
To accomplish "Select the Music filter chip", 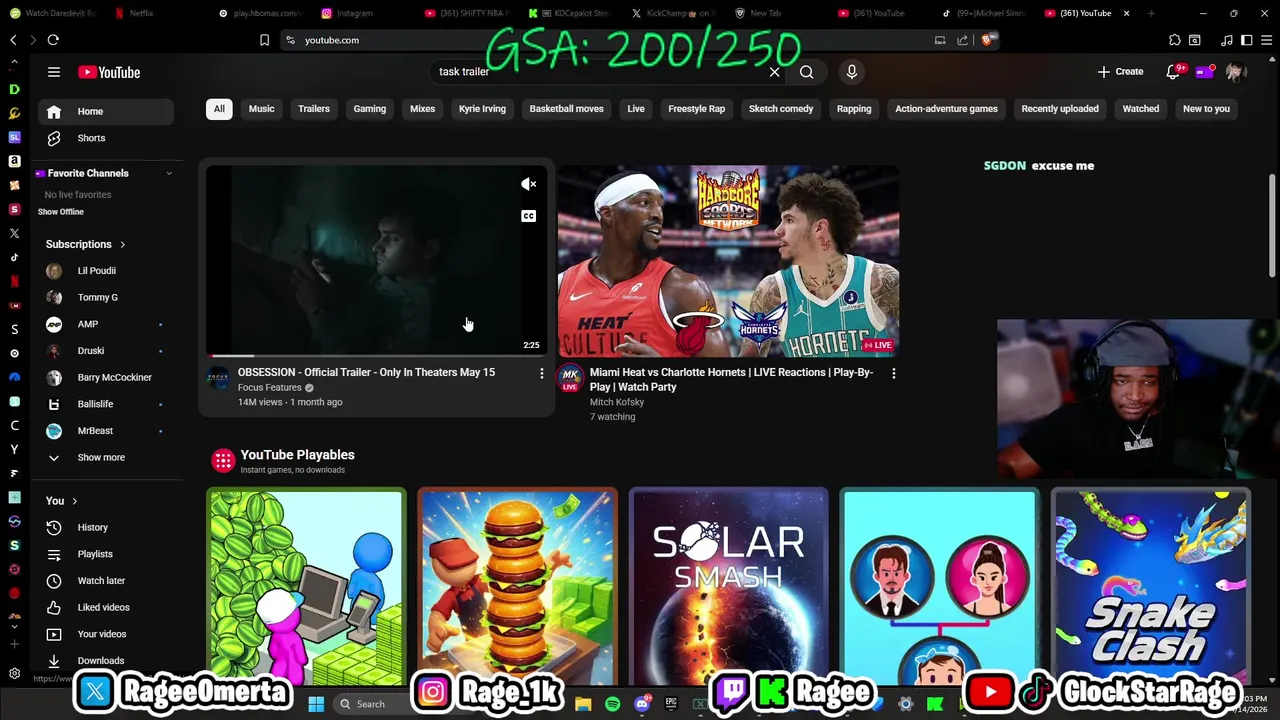I will (261, 109).
